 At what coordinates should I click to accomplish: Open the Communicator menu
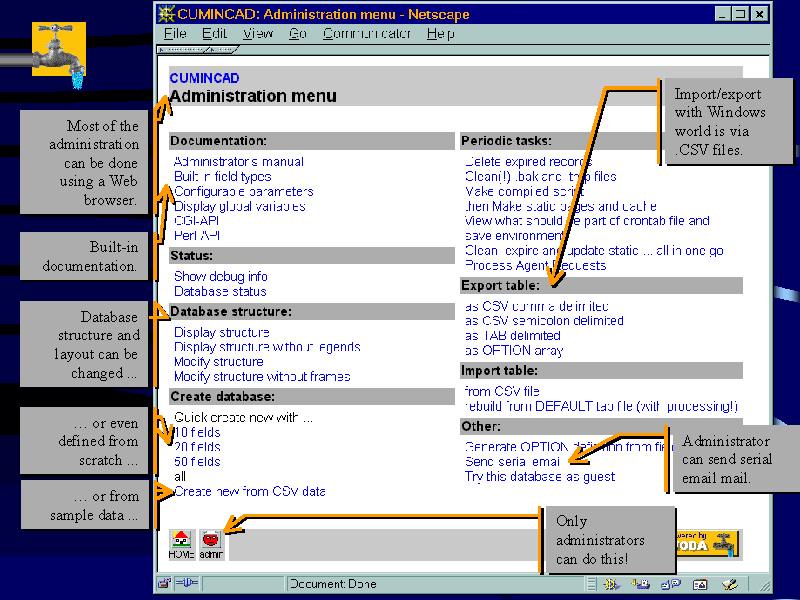tap(366, 33)
